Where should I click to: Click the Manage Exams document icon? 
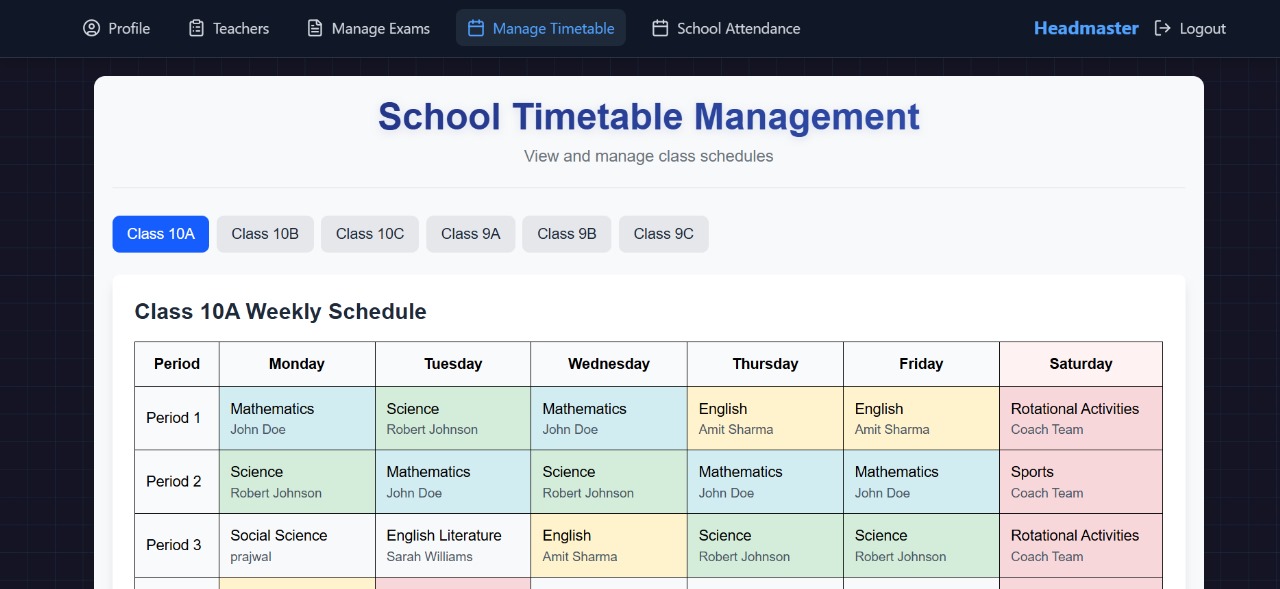click(x=315, y=28)
